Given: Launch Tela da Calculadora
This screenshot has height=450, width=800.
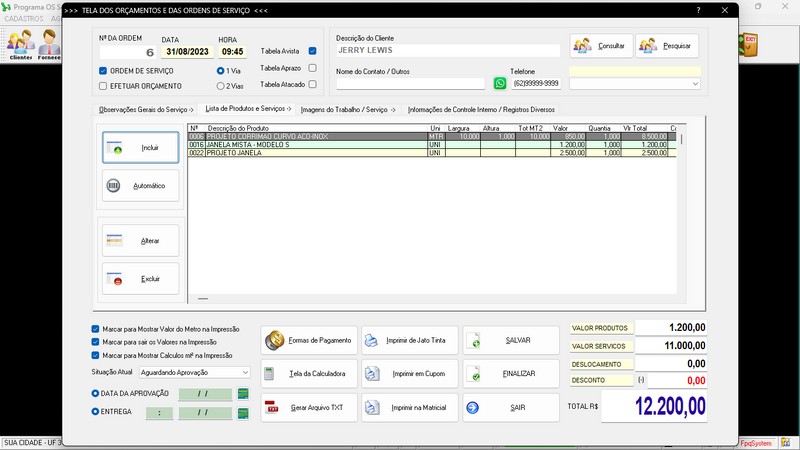Looking at the screenshot, I should [x=307, y=374].
